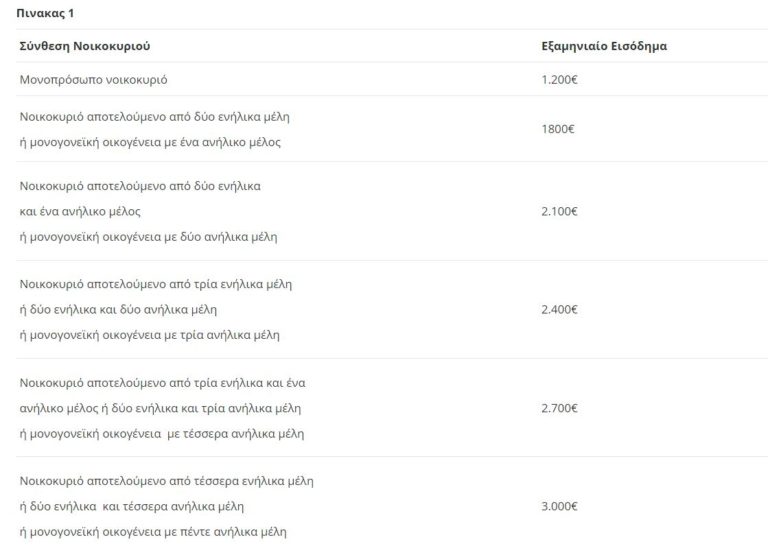The image size is (768, 546).
Task: Click 'ή μονογονεϊκή οικογένεια με δύο ανήλικα μέλη'
Action: click(x=149, y=237)
